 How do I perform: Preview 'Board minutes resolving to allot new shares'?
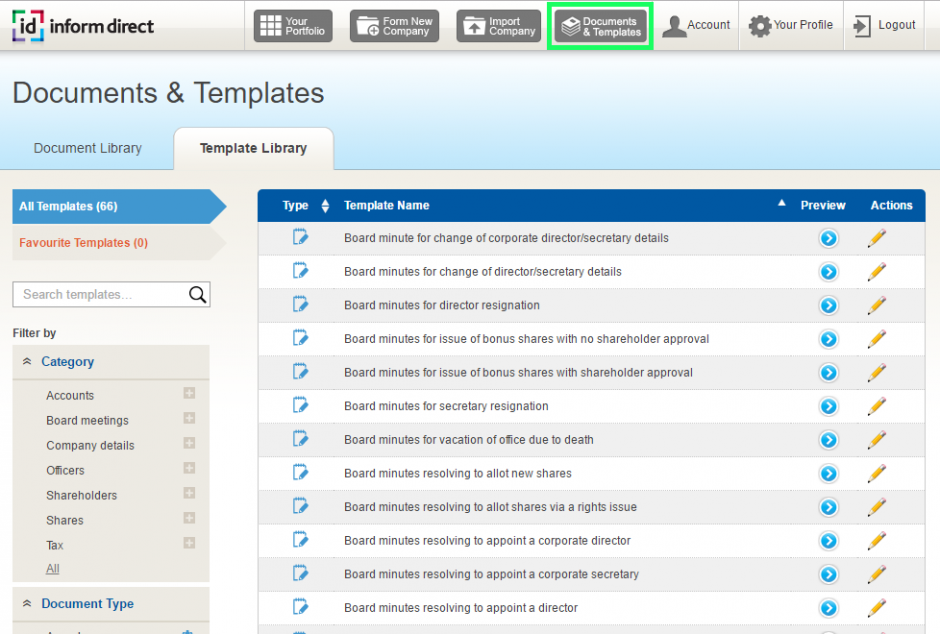tap(828, 473)
